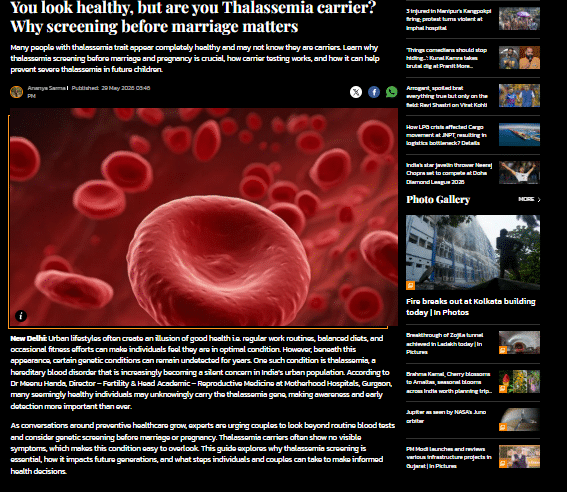Open Photo Gallery section heading
567x492 pixels.
438,200
